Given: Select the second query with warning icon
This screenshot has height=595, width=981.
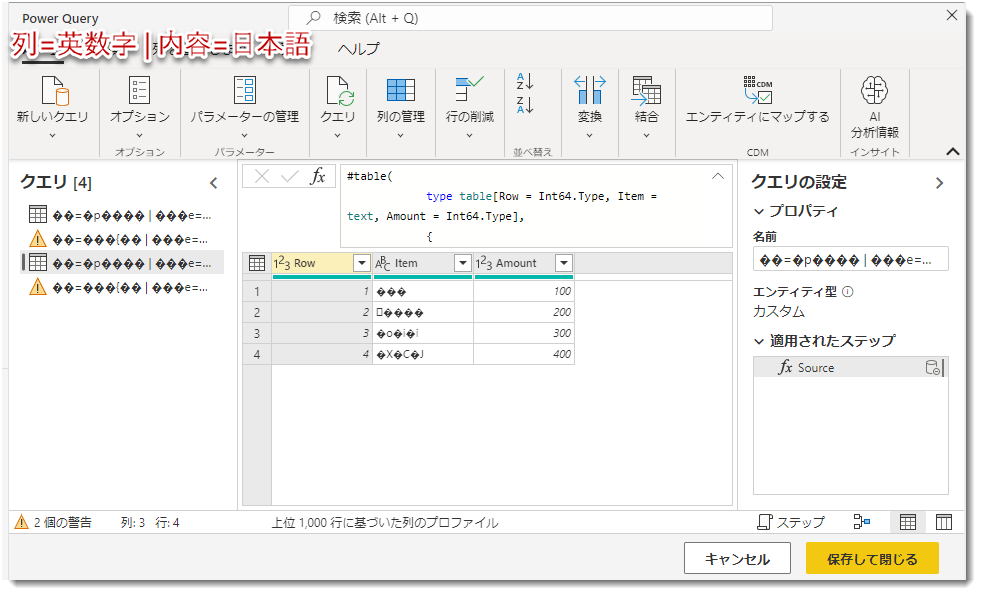Looking at the screenshot, I should point(123,239).
